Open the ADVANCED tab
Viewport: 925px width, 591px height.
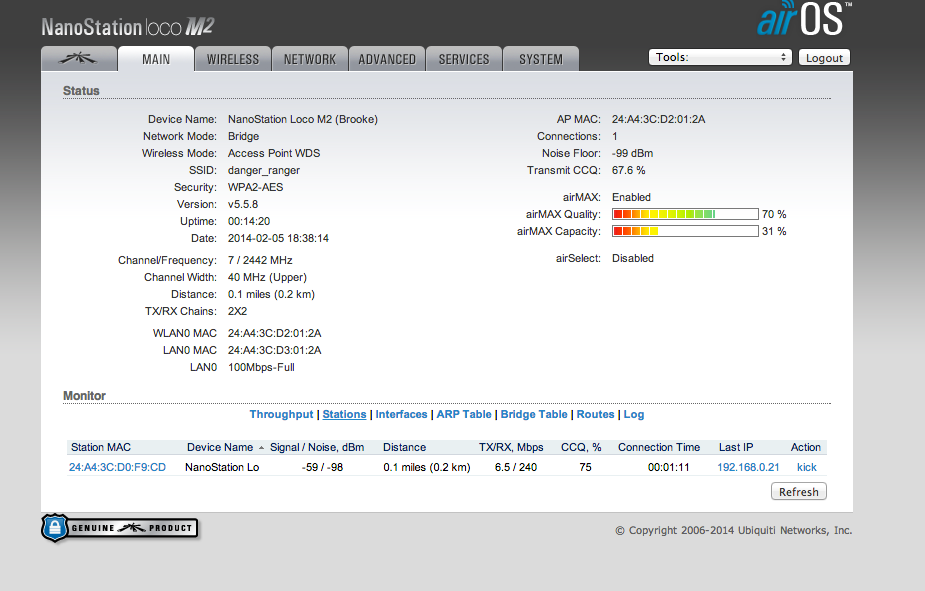[387, 59]
